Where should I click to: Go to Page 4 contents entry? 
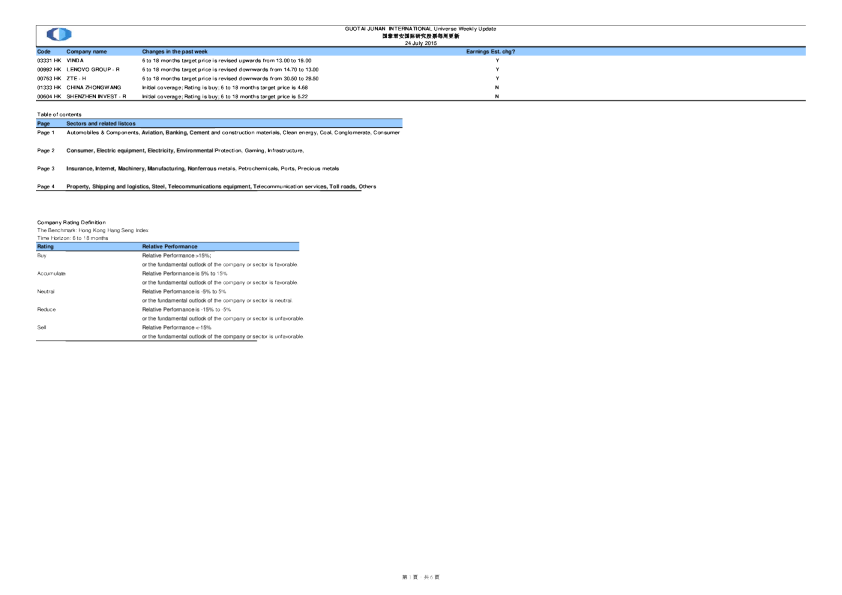[45, 187]
